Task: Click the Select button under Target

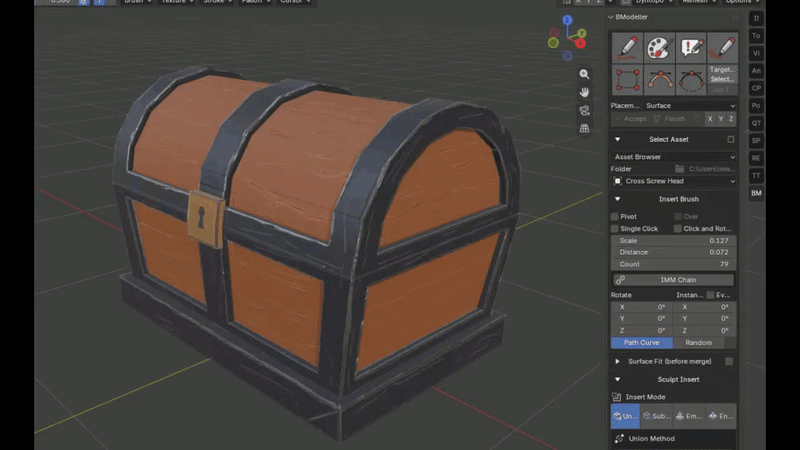Action: click(x=722, y=79)
